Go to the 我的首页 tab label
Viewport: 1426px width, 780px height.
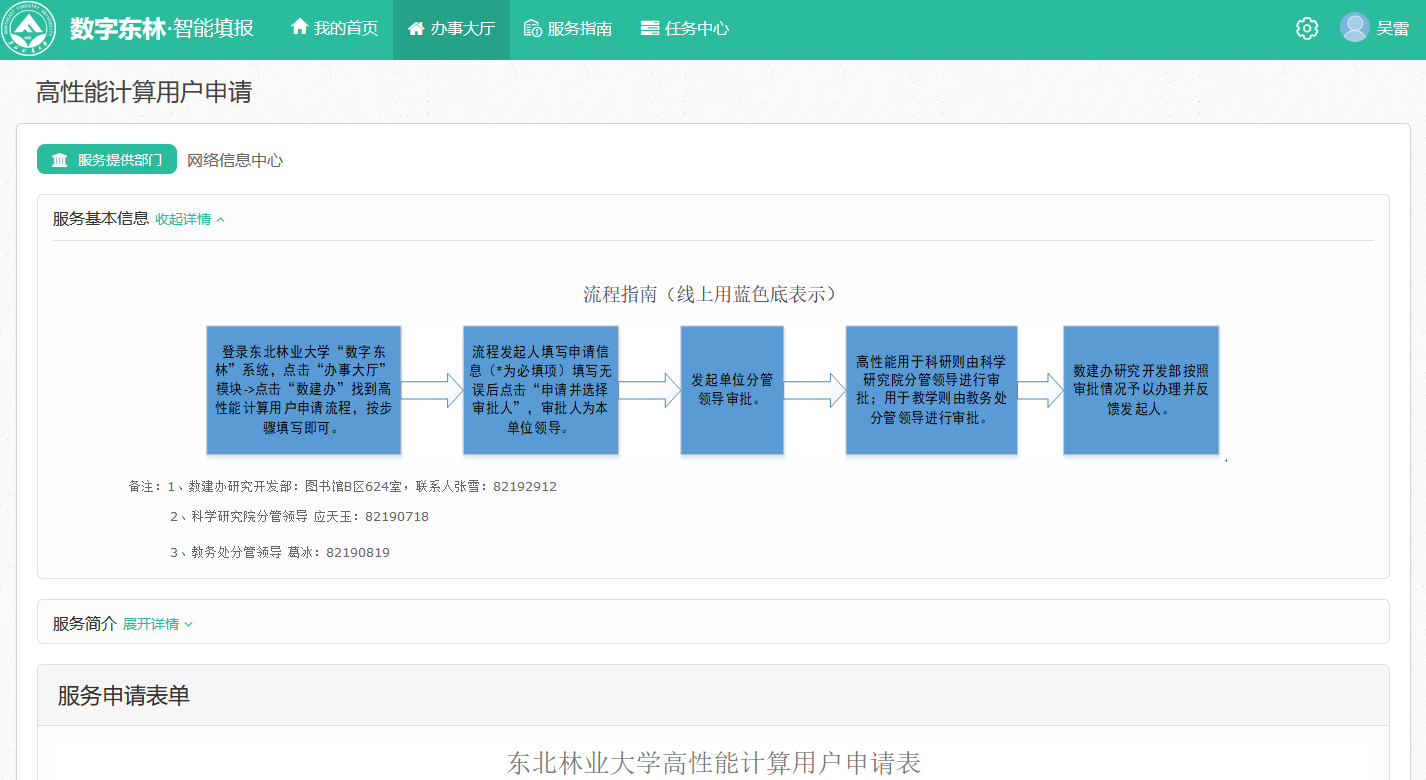click(x=346, y=29)
